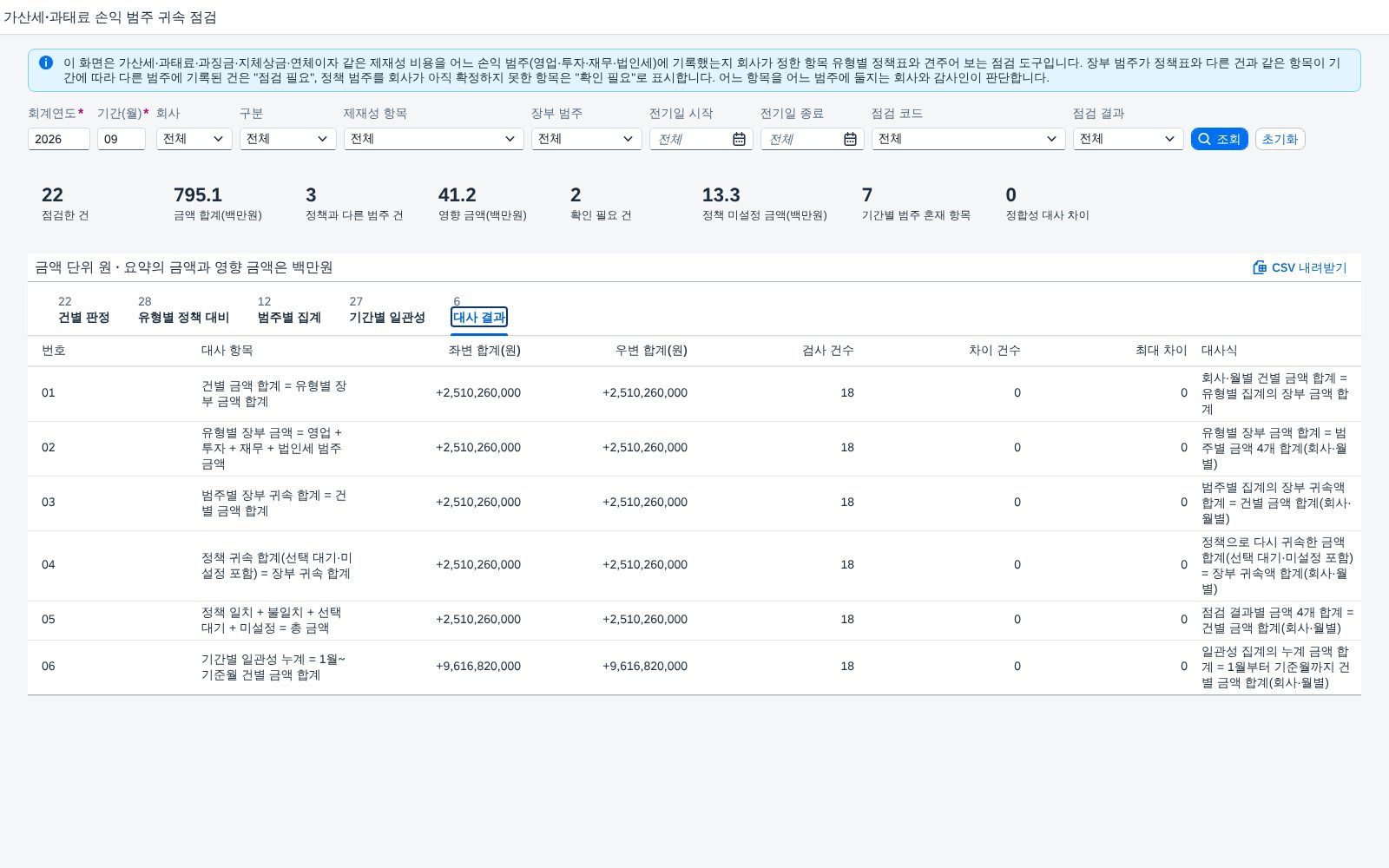Image resolution: width=1389 pixels, height=868 pixels.
Task: Click the 대사 항목 column header
Action: (227, 351)
